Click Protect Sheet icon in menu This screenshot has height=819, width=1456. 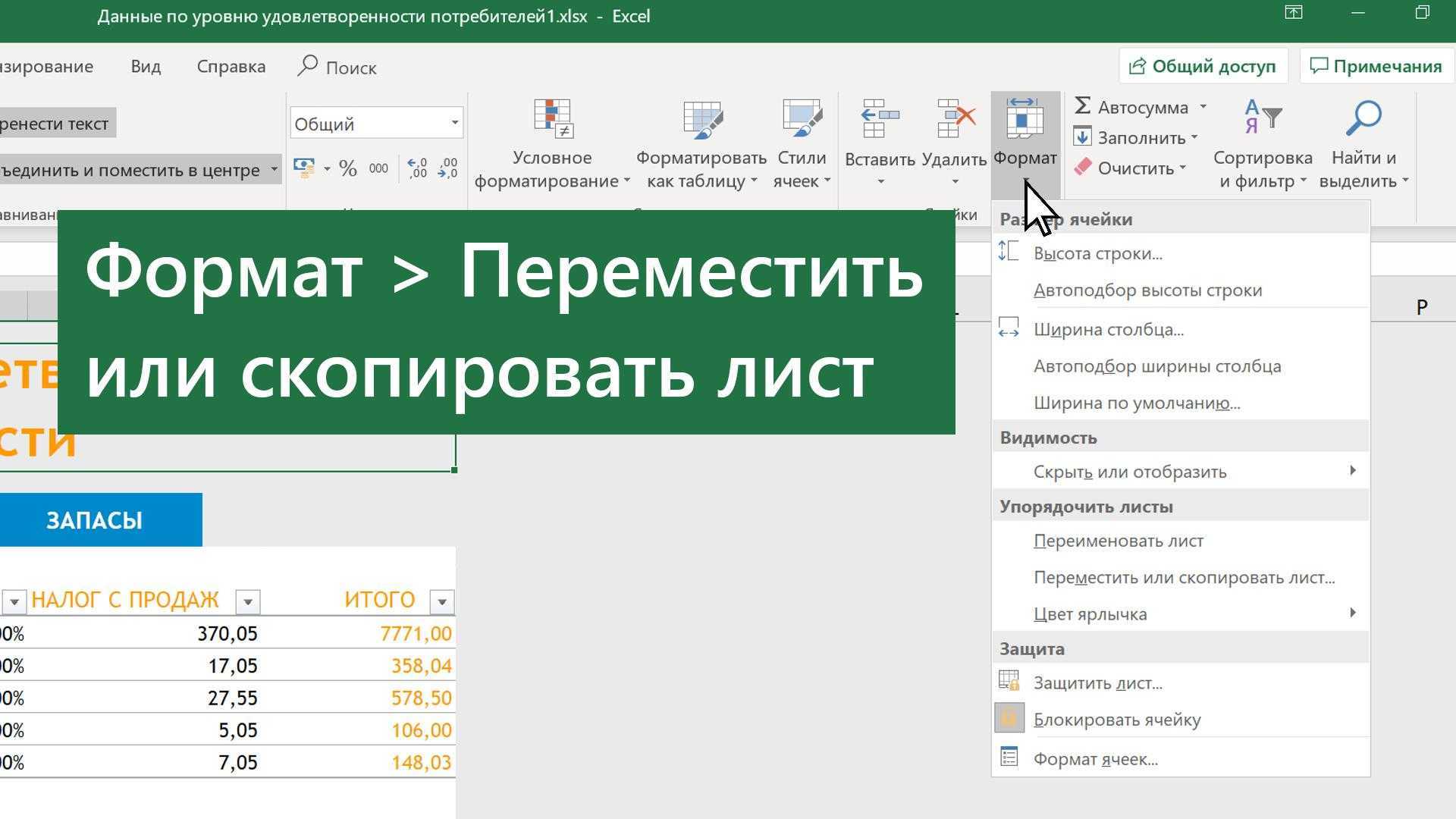click(1009, 681)
